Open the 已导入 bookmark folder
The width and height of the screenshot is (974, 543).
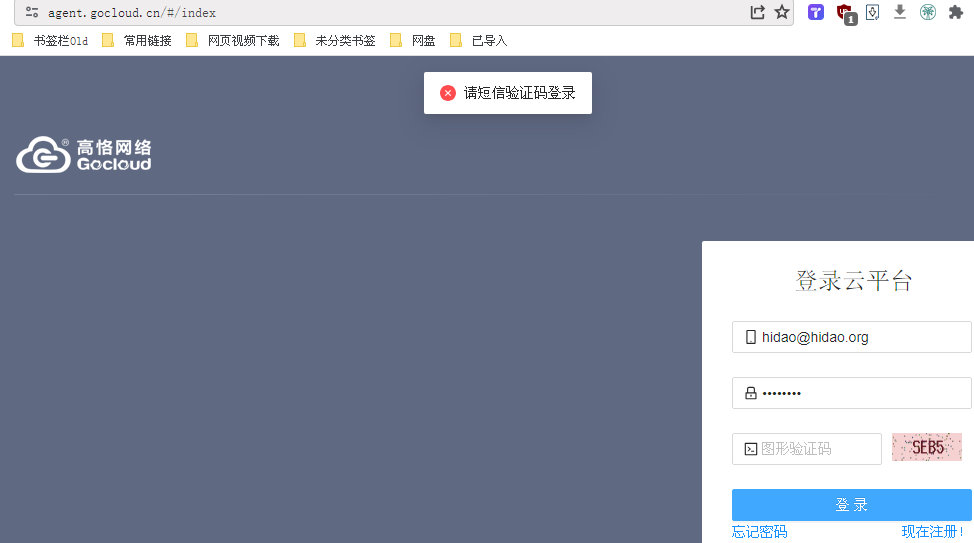click(478, 41)
